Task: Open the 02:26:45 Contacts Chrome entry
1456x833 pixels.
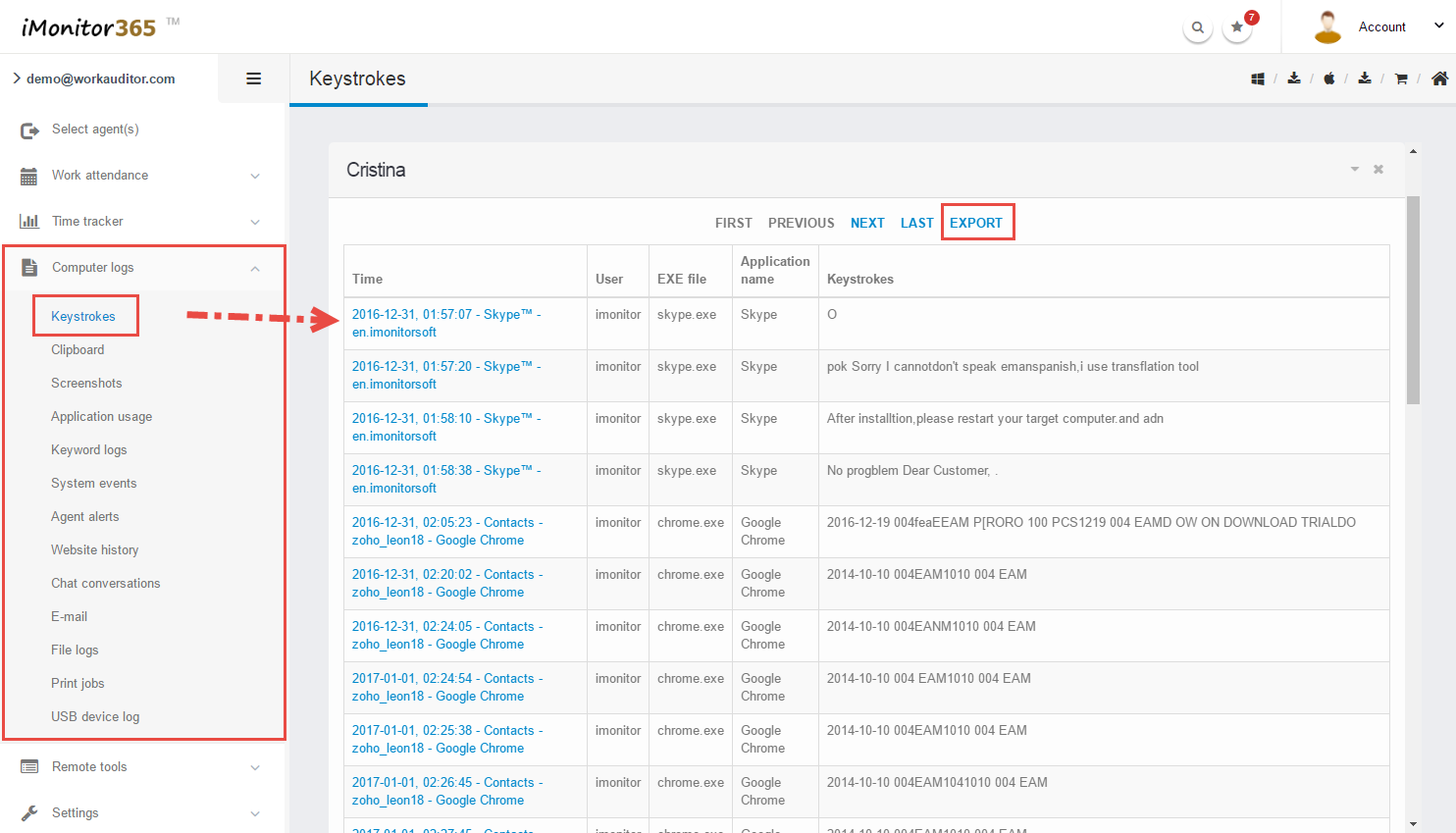Action: click(x=447, y=792)
